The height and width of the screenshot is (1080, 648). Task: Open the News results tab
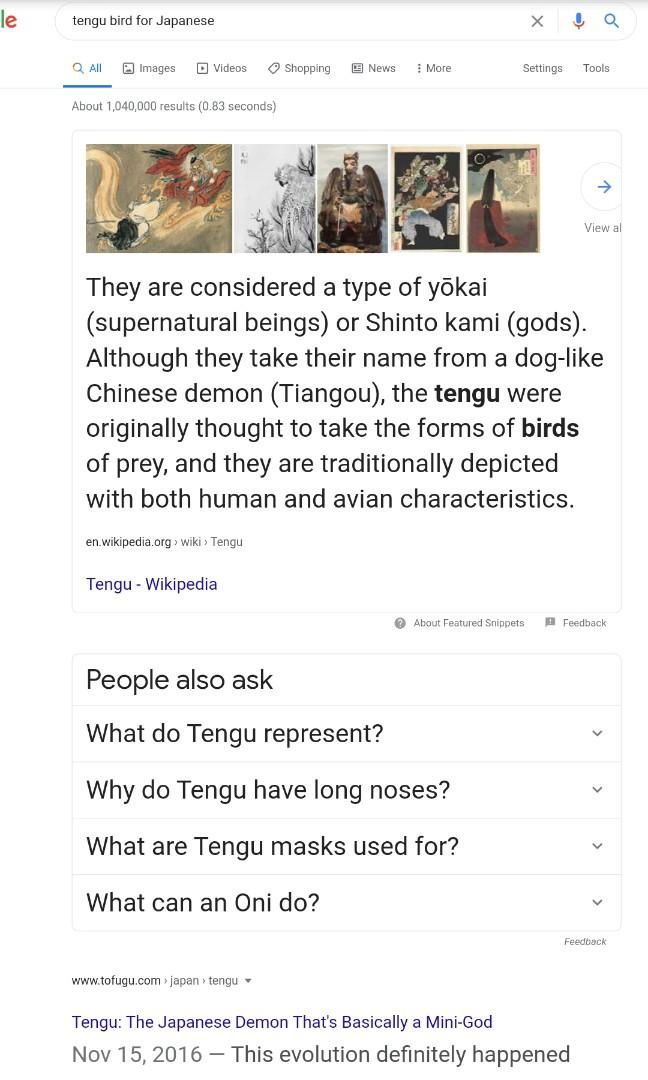373,68
